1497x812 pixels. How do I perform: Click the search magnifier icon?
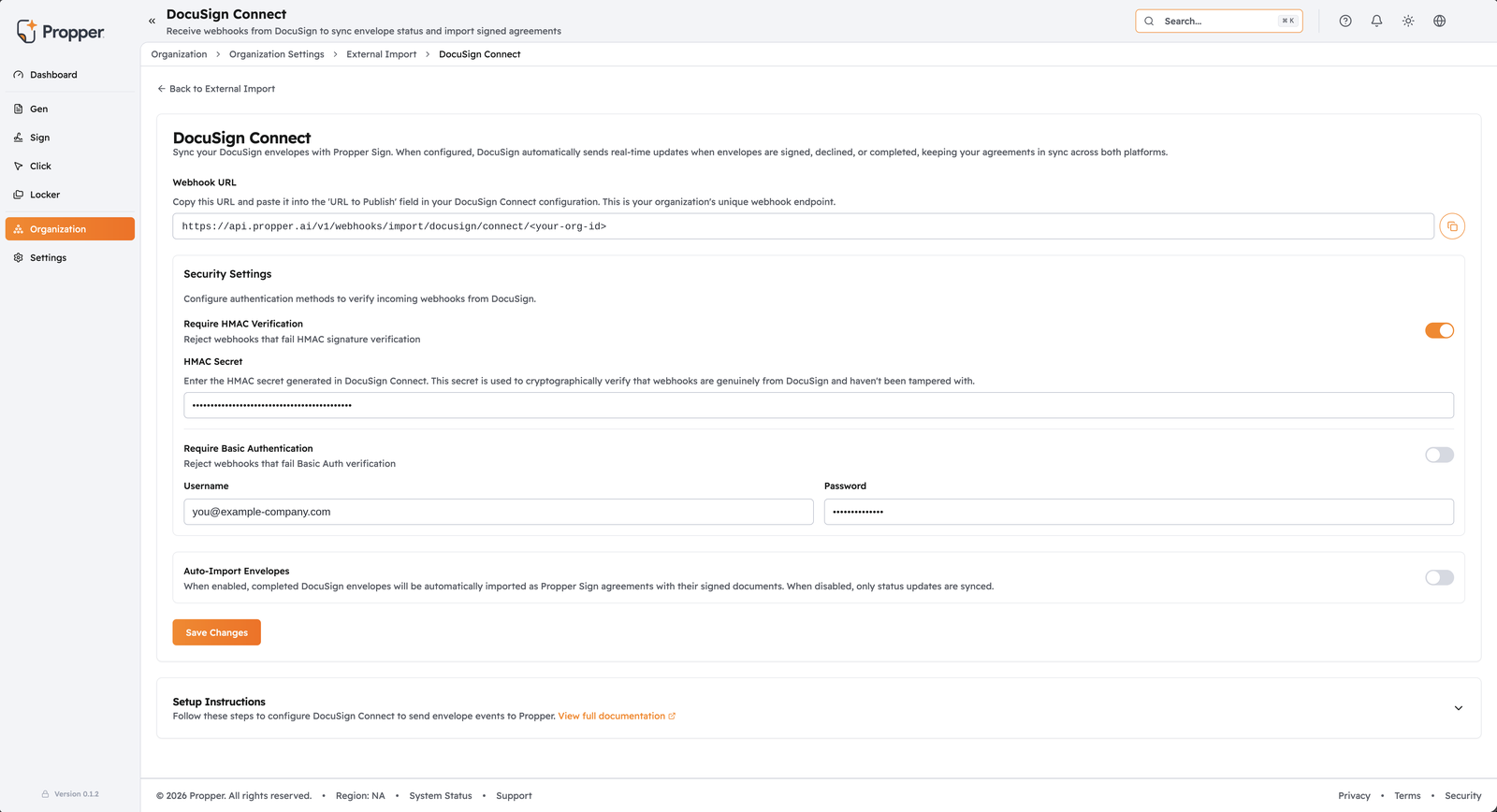1149,21
